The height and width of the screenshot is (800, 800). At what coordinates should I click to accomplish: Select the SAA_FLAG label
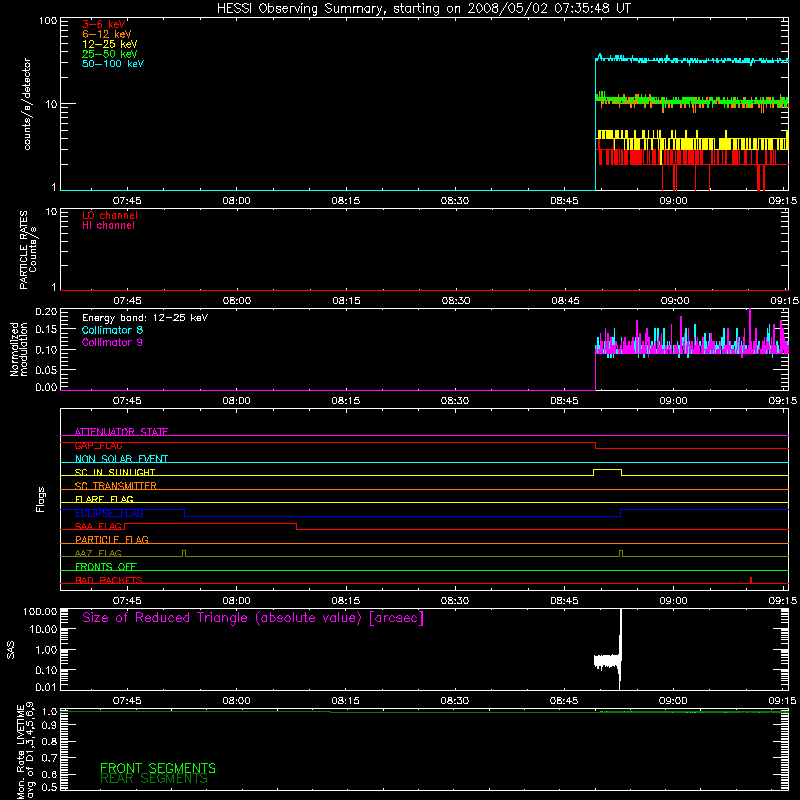click(98, 527)
